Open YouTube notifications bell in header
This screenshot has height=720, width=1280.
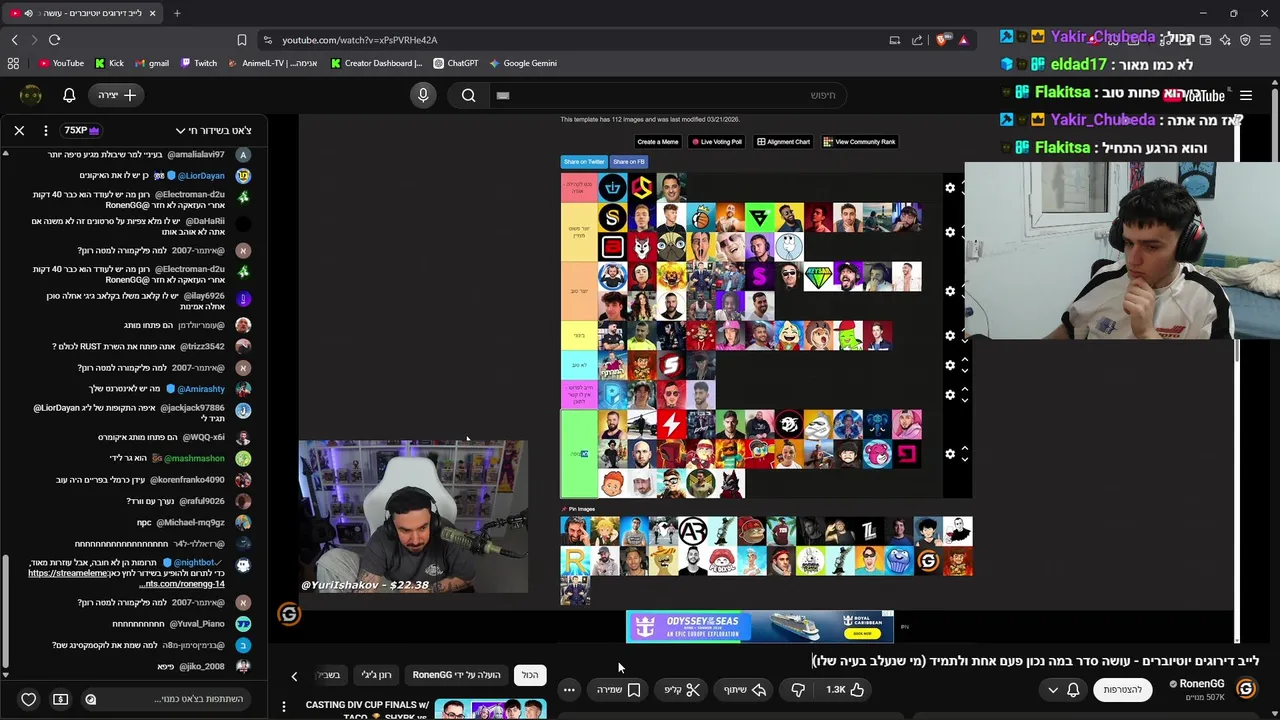[x=69, y=95]
